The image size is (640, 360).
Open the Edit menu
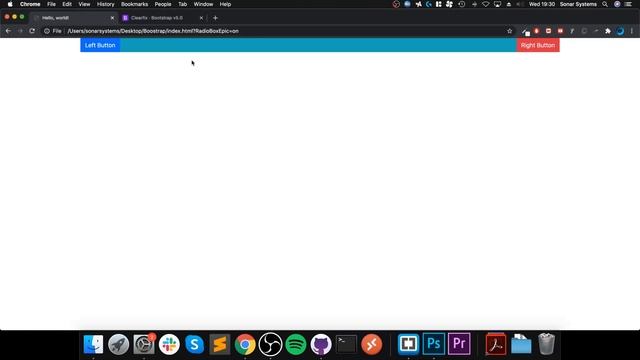tap(67, 4)
